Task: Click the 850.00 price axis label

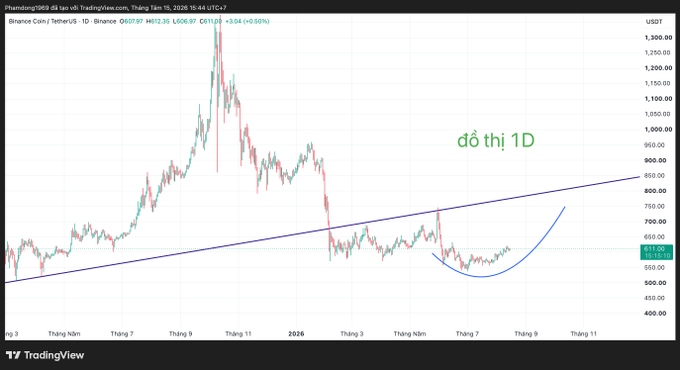Action: tap(655, 176)
